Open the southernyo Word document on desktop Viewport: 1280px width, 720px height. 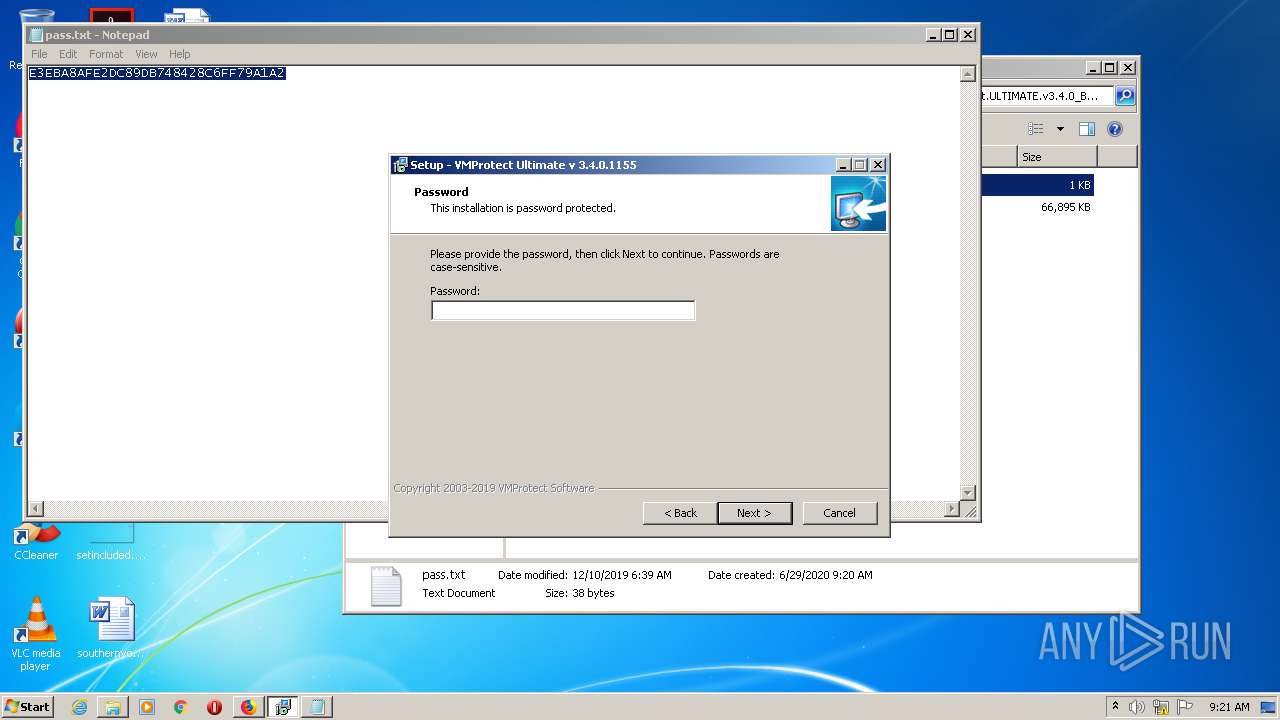click(x=111, y=629)
